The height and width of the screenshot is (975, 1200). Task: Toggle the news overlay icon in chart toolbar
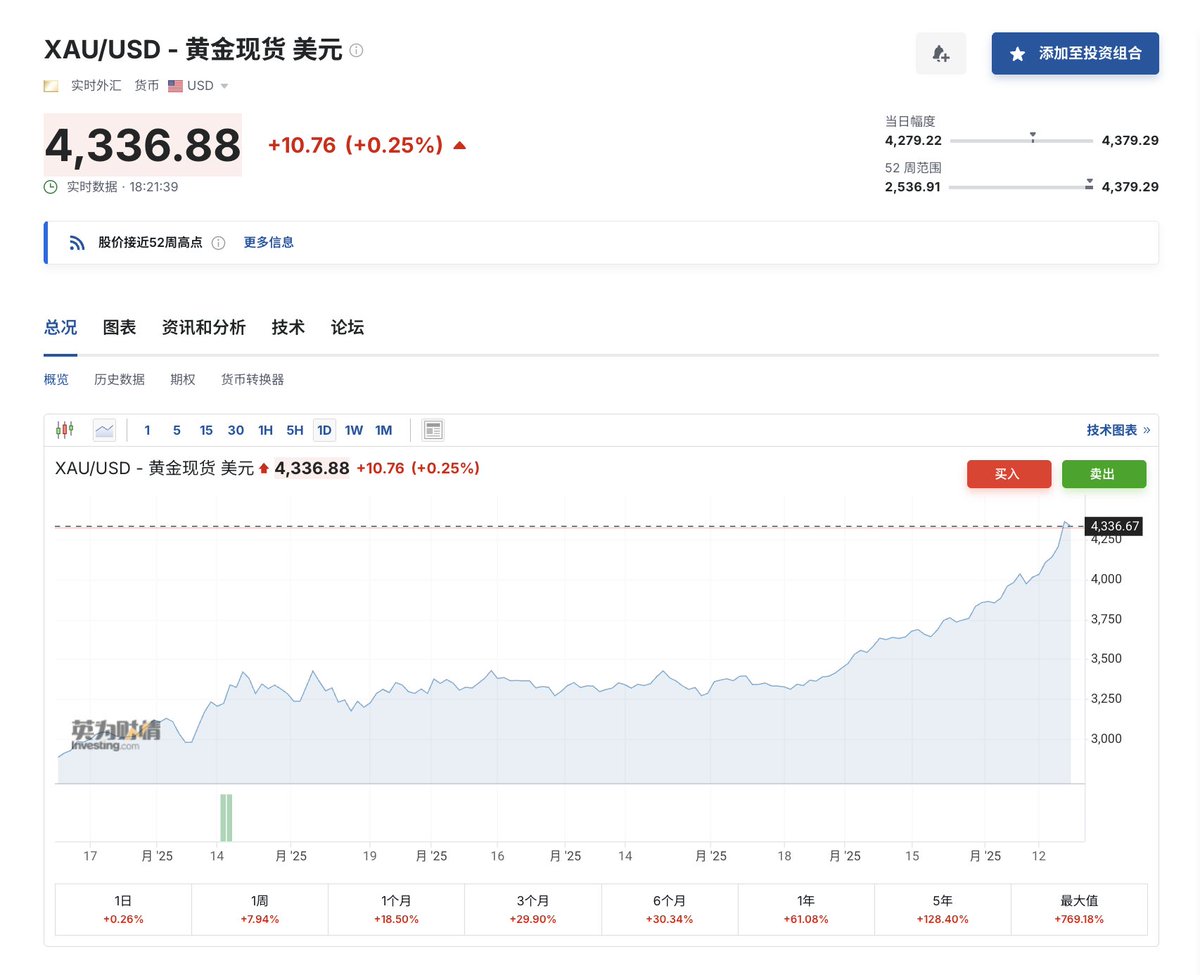(433, 430)
